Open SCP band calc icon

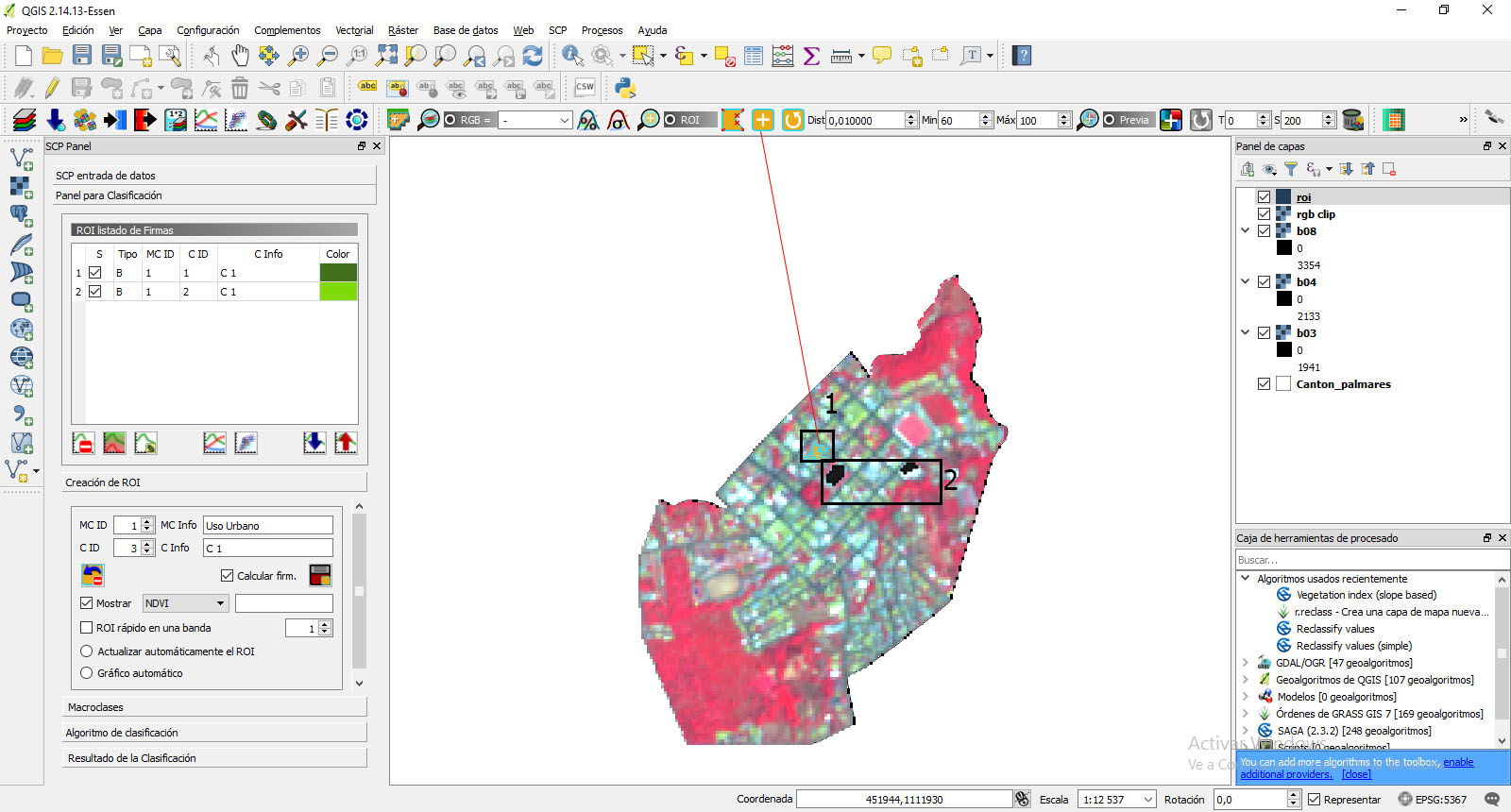coord(176,120)
